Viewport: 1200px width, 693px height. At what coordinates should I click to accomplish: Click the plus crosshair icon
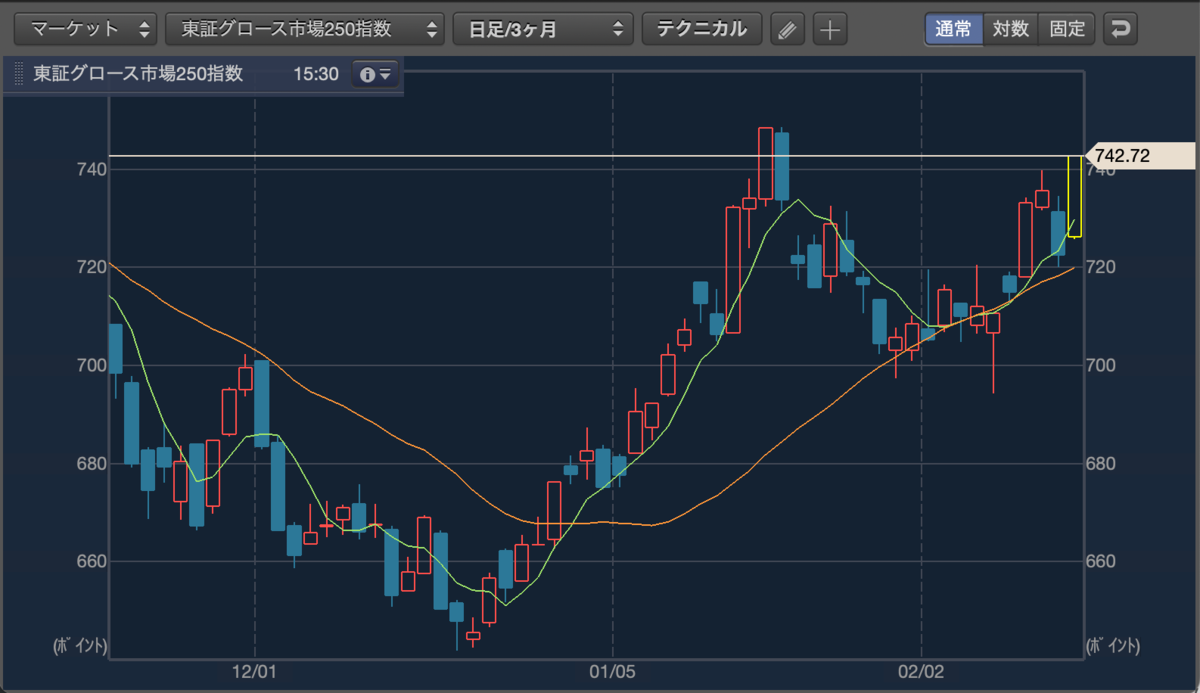830,29
